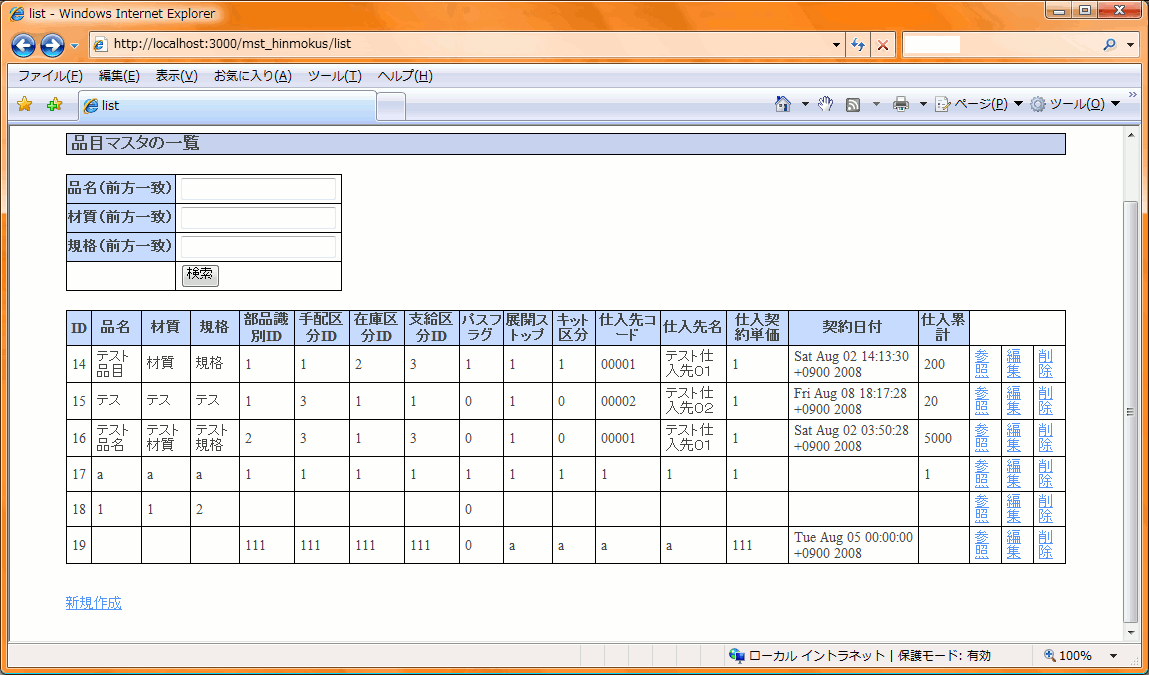The height and width of the screenshot is (675, 1149).
Task: Open the ヘルプ(H) menu
Action: (404, 75)
